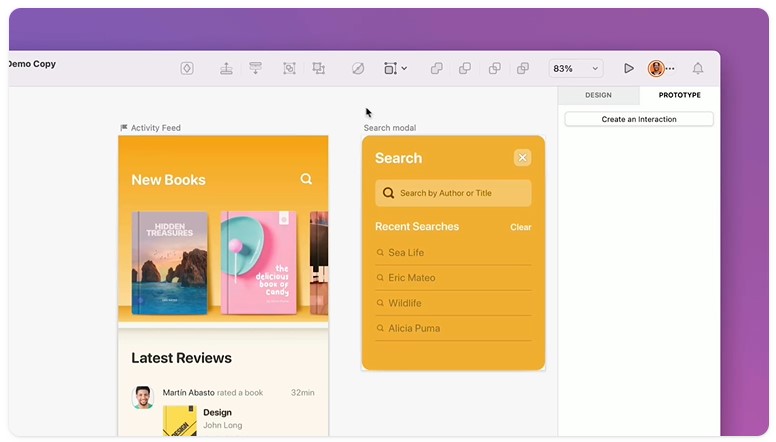The image size is (776, 442).
Task: Click the Ungroup layers toolbar icon
Action: pos(318,68)
